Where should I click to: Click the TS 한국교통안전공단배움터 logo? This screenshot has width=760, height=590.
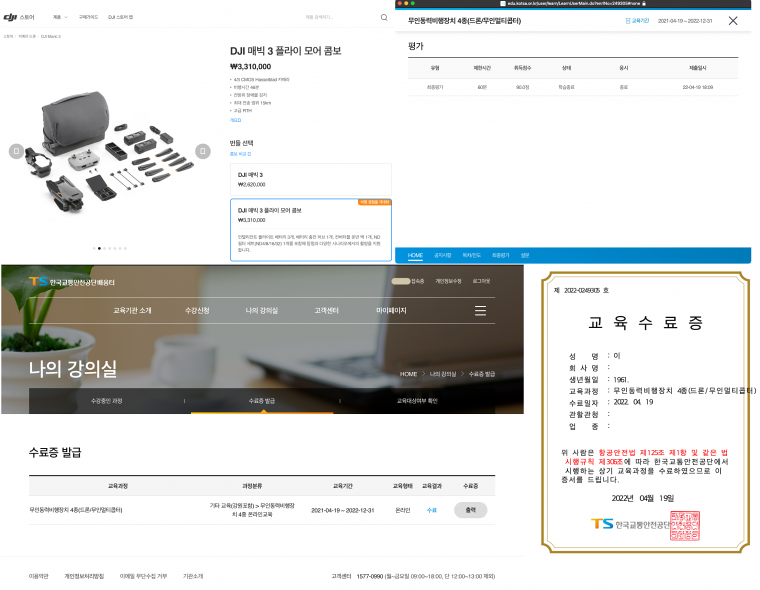click(72, 282)
